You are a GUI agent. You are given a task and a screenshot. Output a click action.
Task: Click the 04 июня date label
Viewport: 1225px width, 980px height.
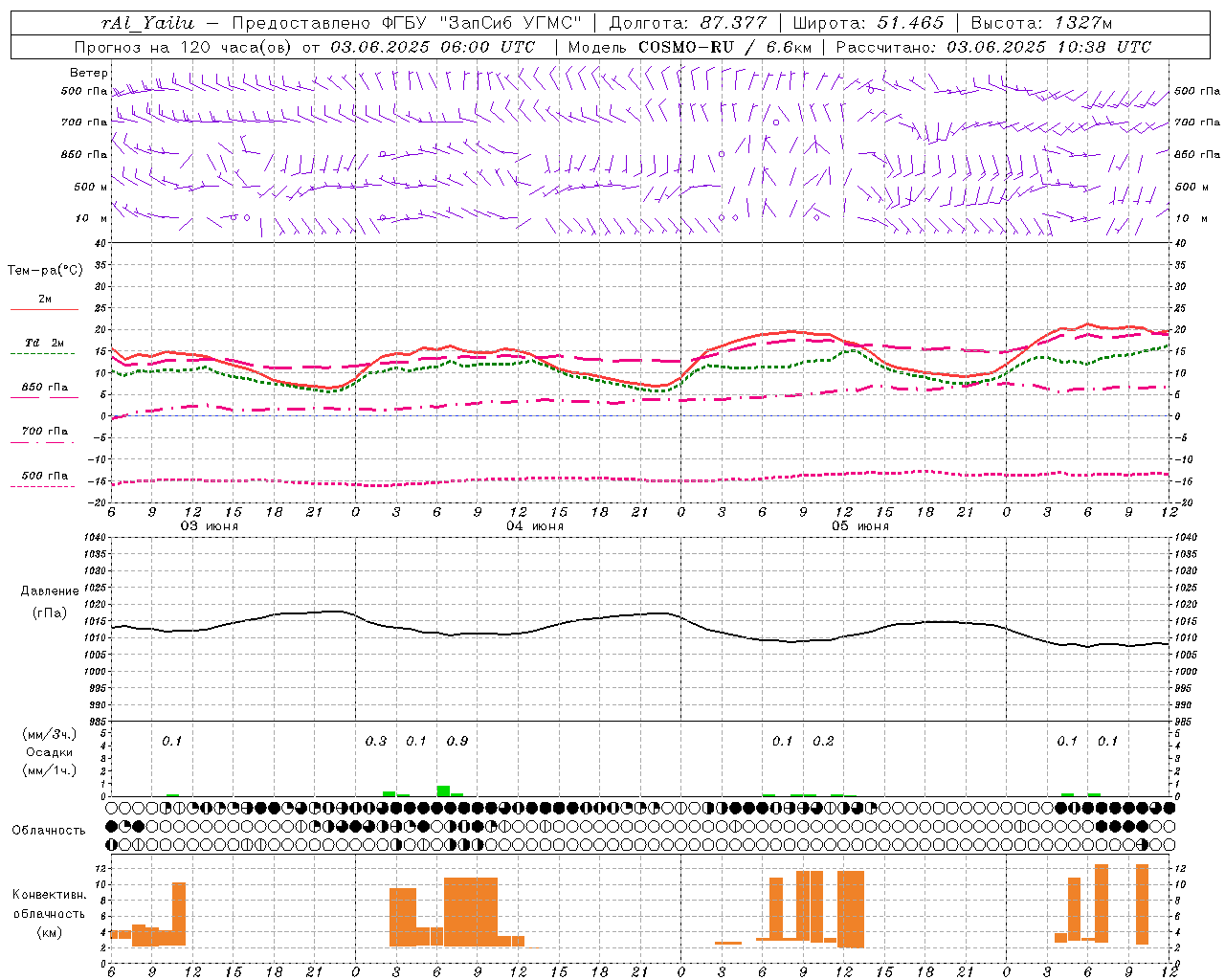[x=535, y=525]
